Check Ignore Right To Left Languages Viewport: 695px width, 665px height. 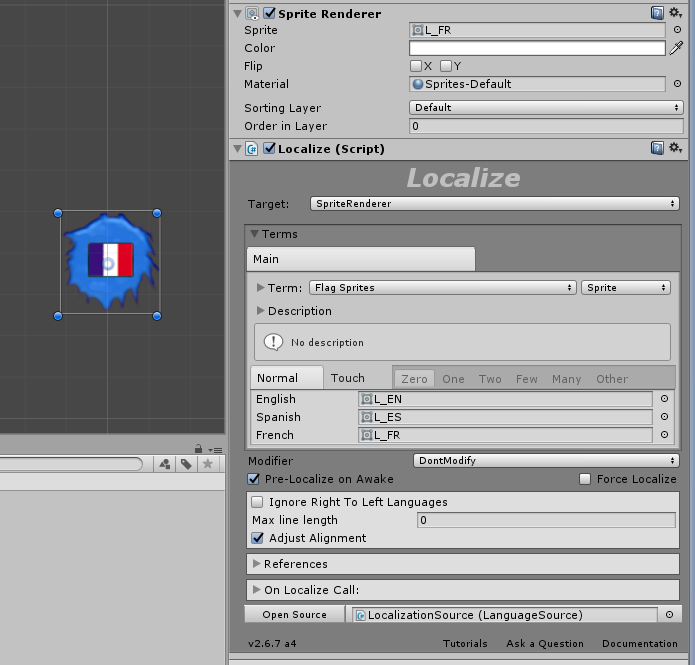point(258,502)
